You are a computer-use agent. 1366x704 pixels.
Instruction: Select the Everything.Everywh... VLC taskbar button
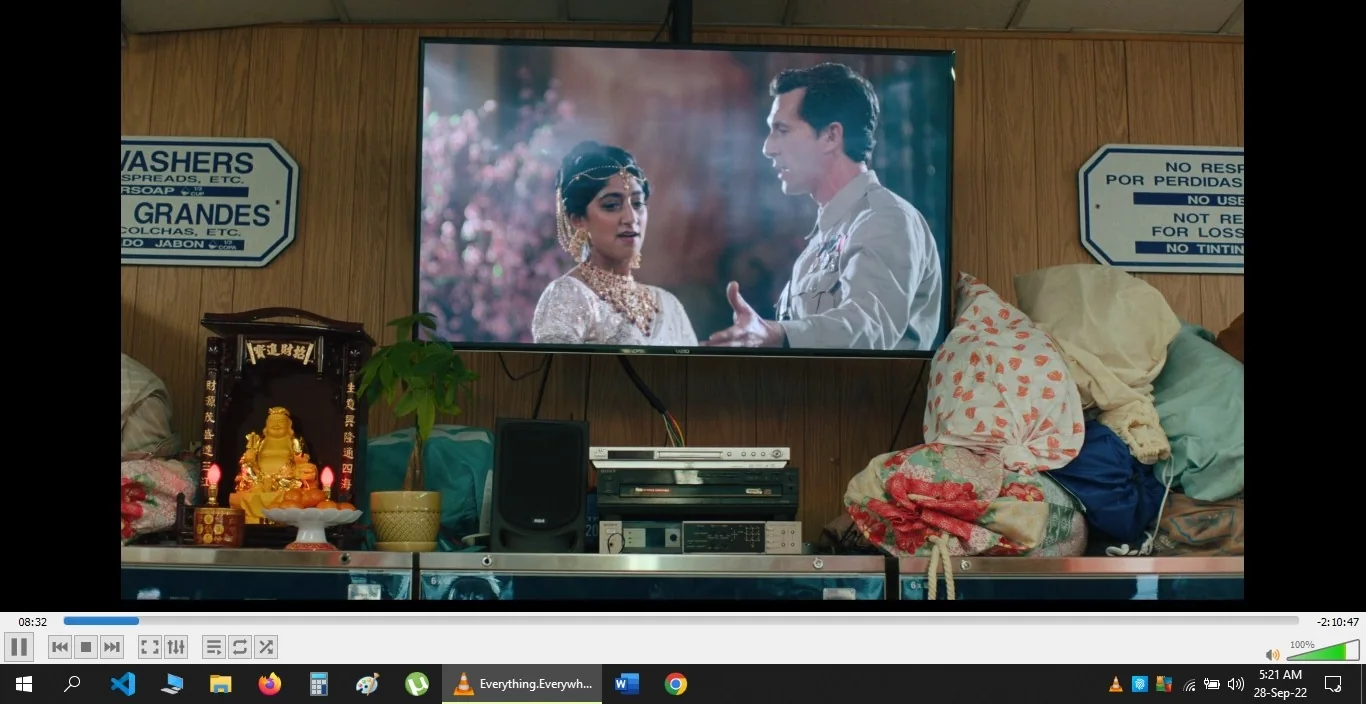[522, 684]
